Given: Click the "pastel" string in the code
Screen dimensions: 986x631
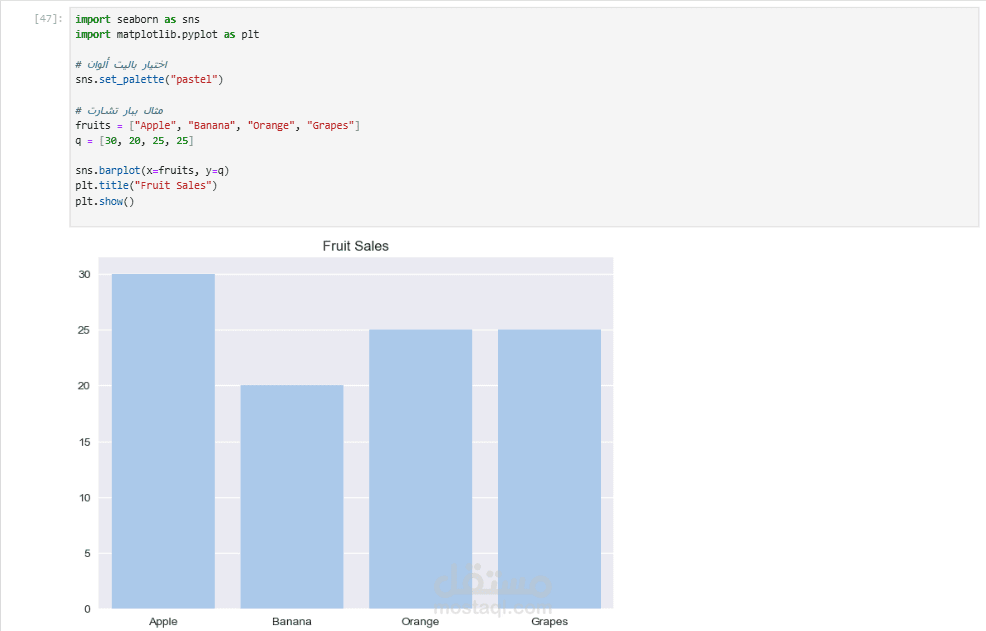Looking at the screenshot, I should 194,80.
